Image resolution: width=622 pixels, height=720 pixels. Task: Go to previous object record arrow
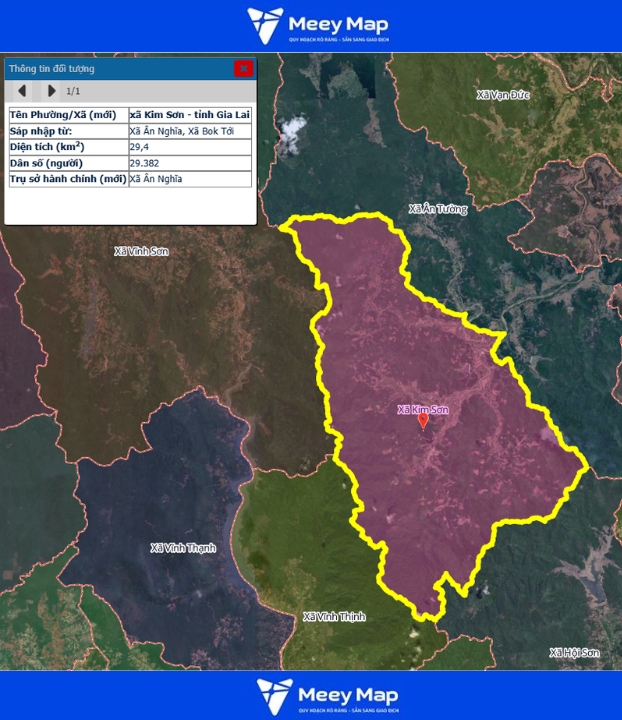click(22, 91)
